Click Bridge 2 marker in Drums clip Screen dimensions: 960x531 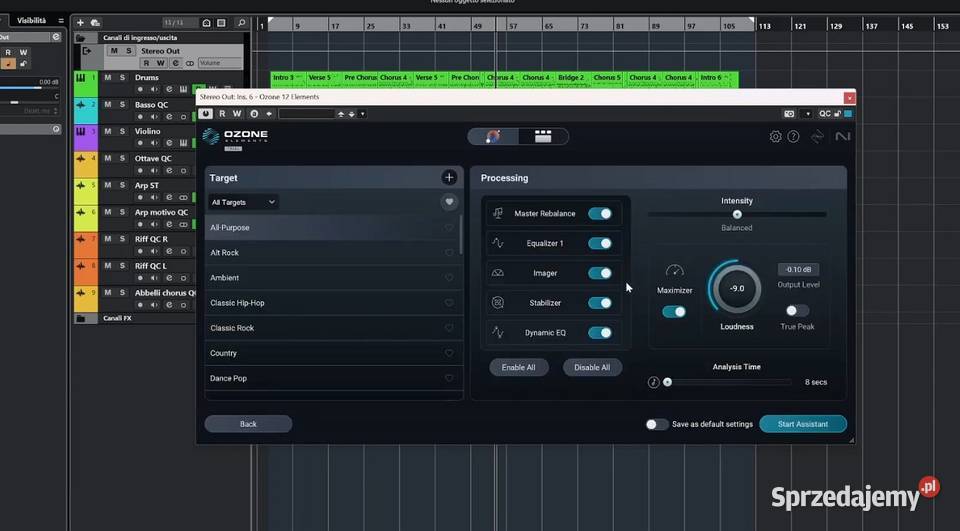coord(570,78)
